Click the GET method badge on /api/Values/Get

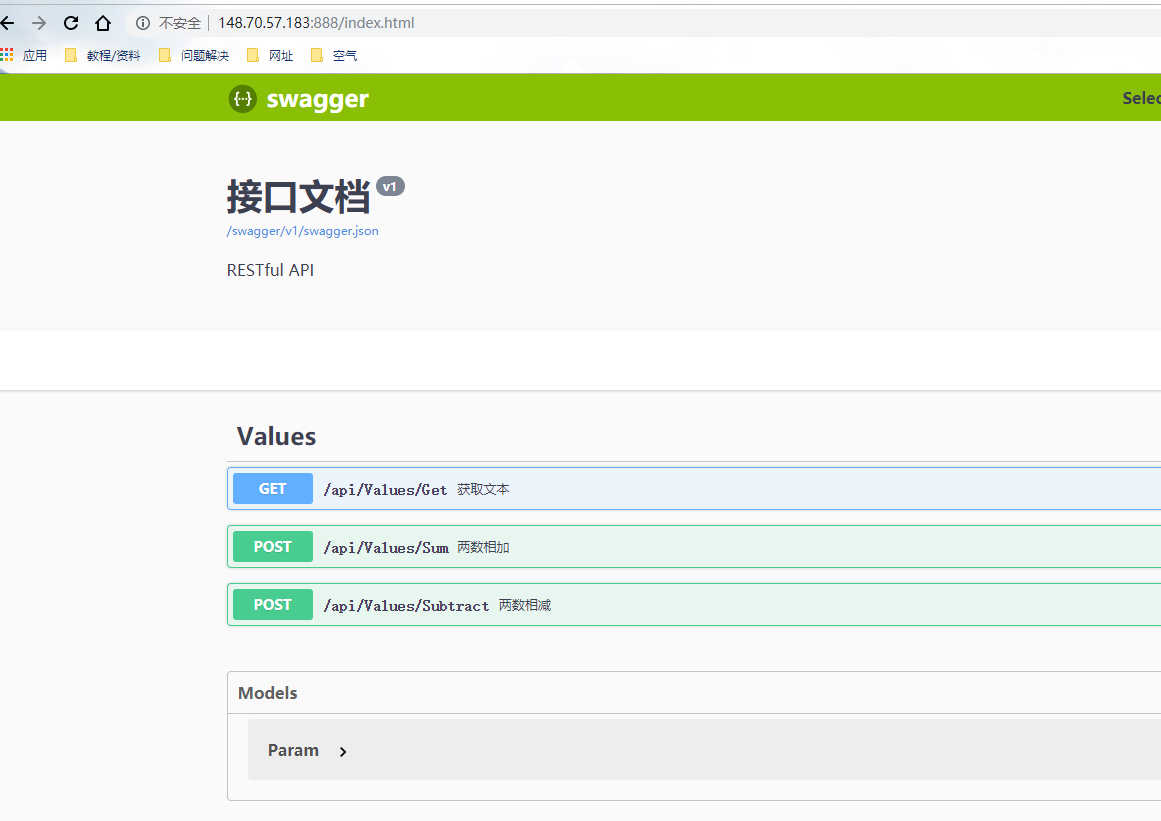(272, 488)
